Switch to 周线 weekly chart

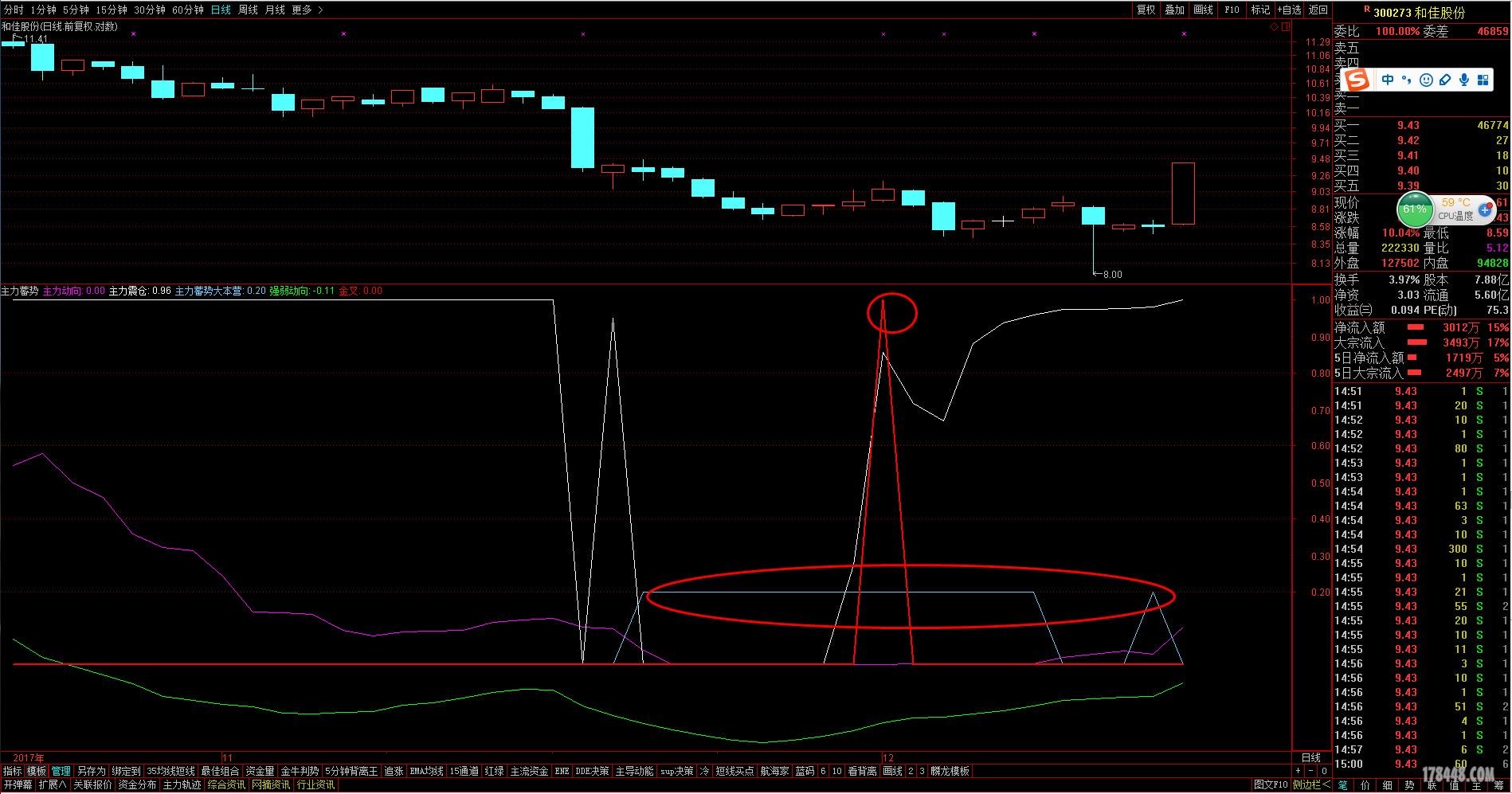pos(248,10)
